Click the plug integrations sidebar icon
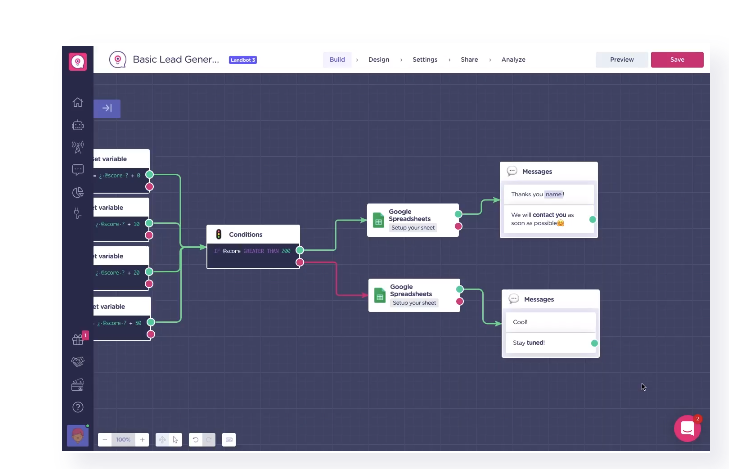Screen dimensions: 729x469 pos(78,214)
